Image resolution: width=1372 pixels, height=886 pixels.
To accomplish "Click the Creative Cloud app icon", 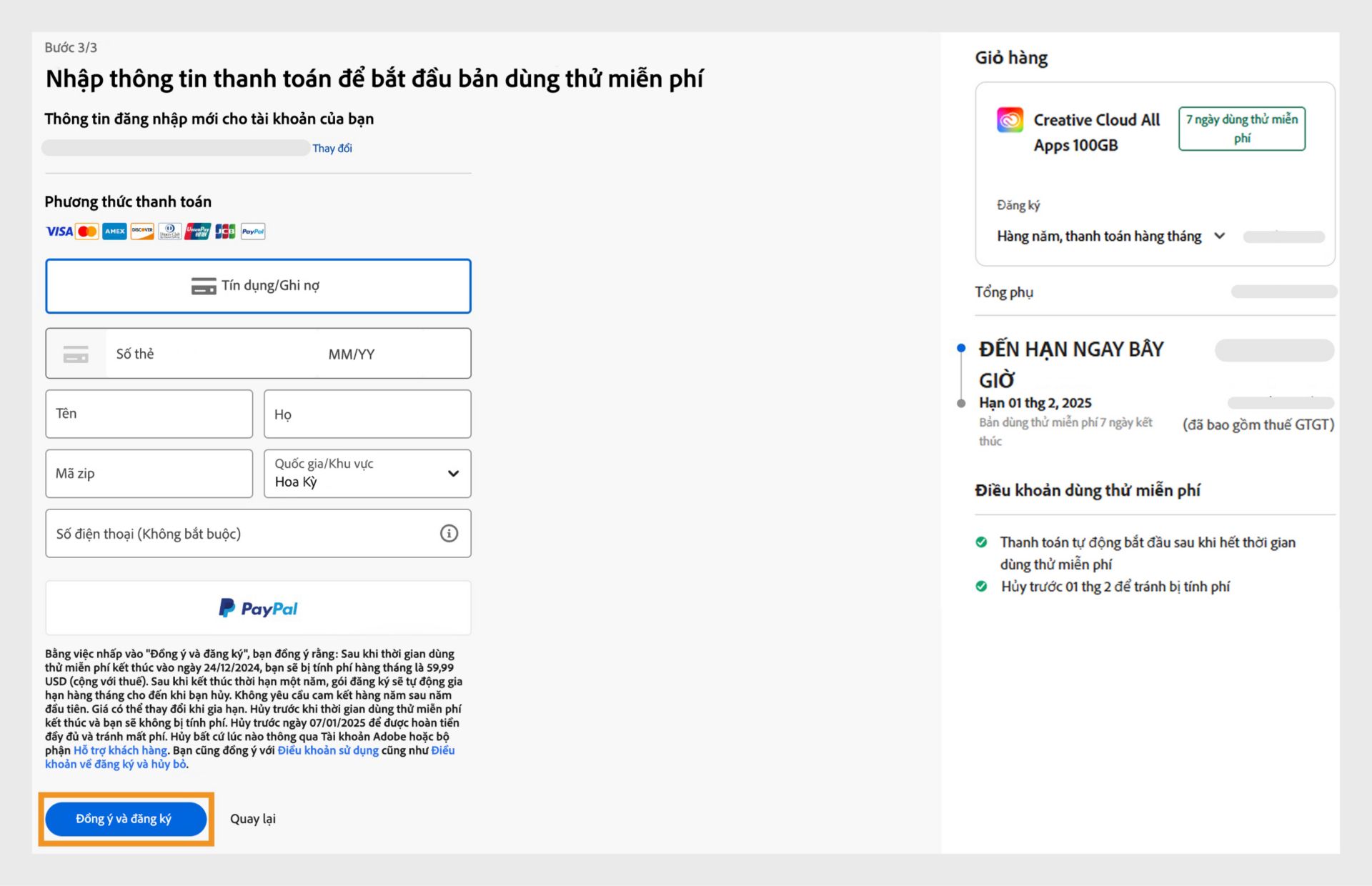I will click(x=1010, y=119).
